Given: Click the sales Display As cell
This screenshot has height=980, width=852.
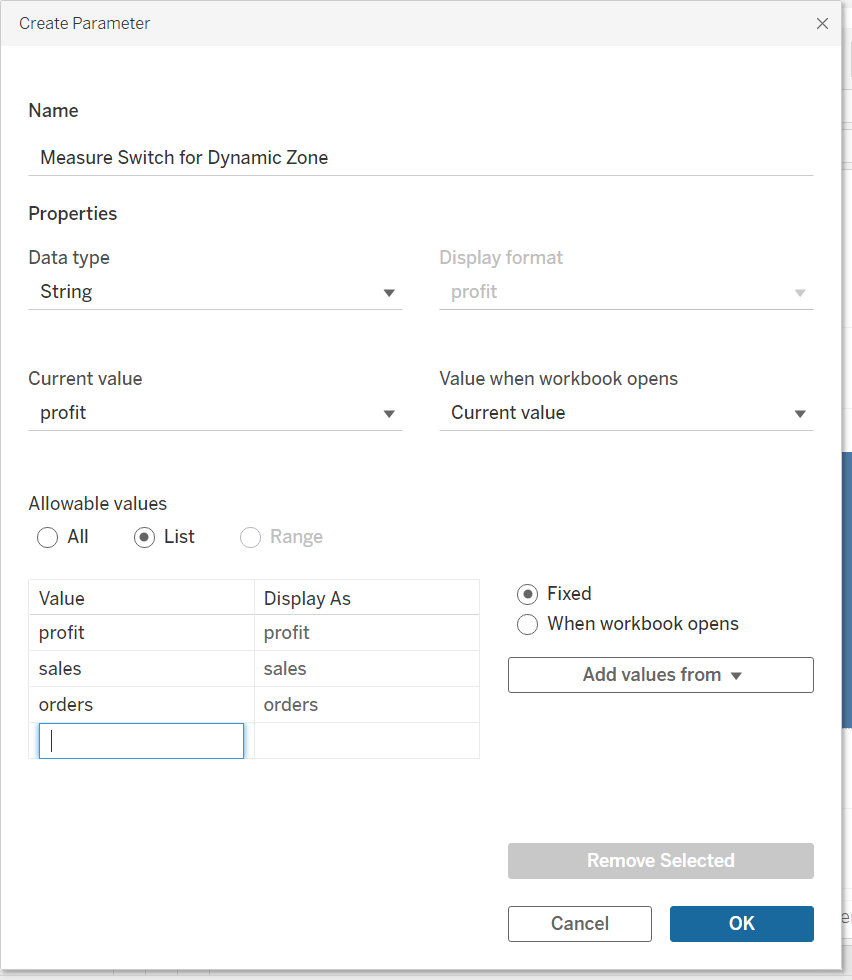Looking at the screenshot, I should 366,669.
